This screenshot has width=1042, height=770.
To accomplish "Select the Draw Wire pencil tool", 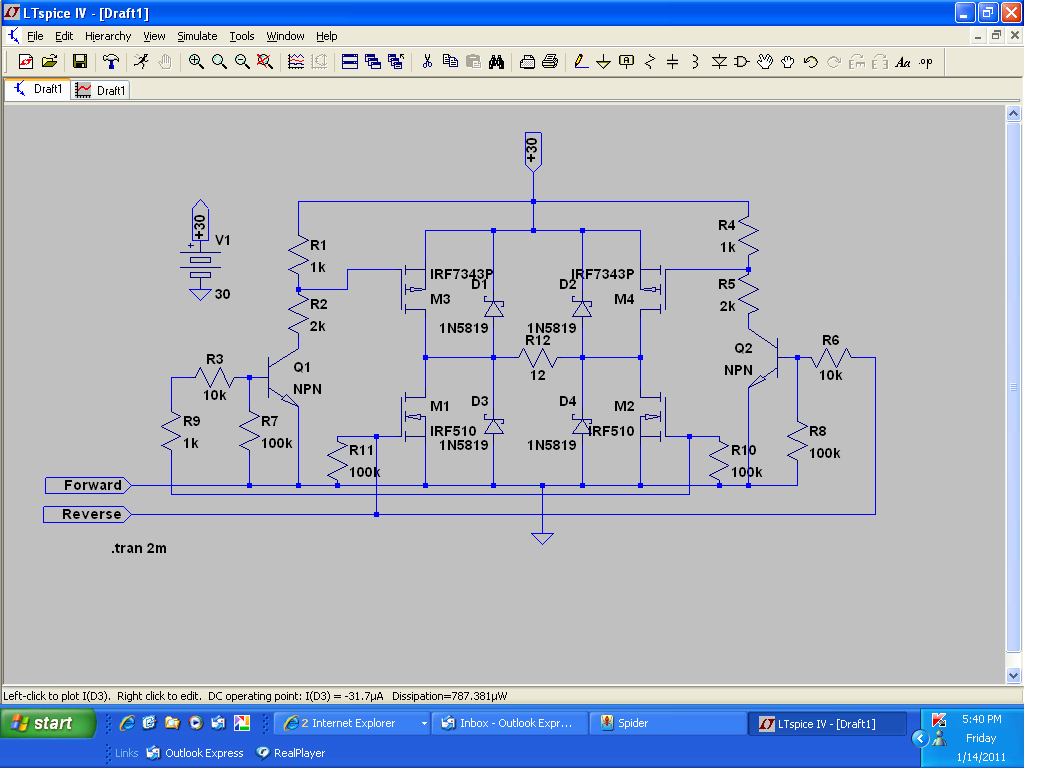I will pos(581,62).
